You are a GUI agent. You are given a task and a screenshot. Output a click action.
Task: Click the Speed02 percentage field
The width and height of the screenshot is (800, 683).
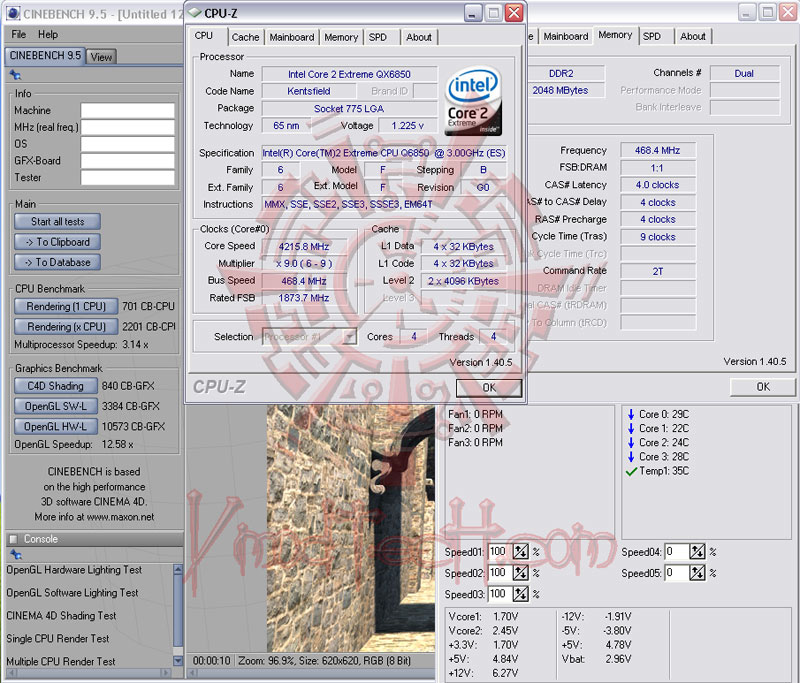[499, 573]
